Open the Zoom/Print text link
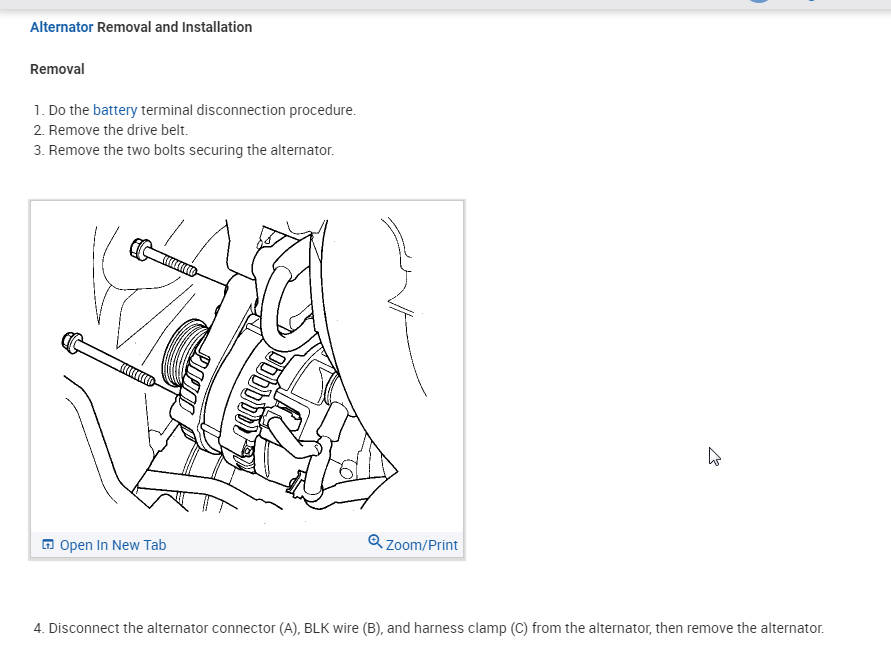Viewport: 891px width, 663px height. (422, 545)
